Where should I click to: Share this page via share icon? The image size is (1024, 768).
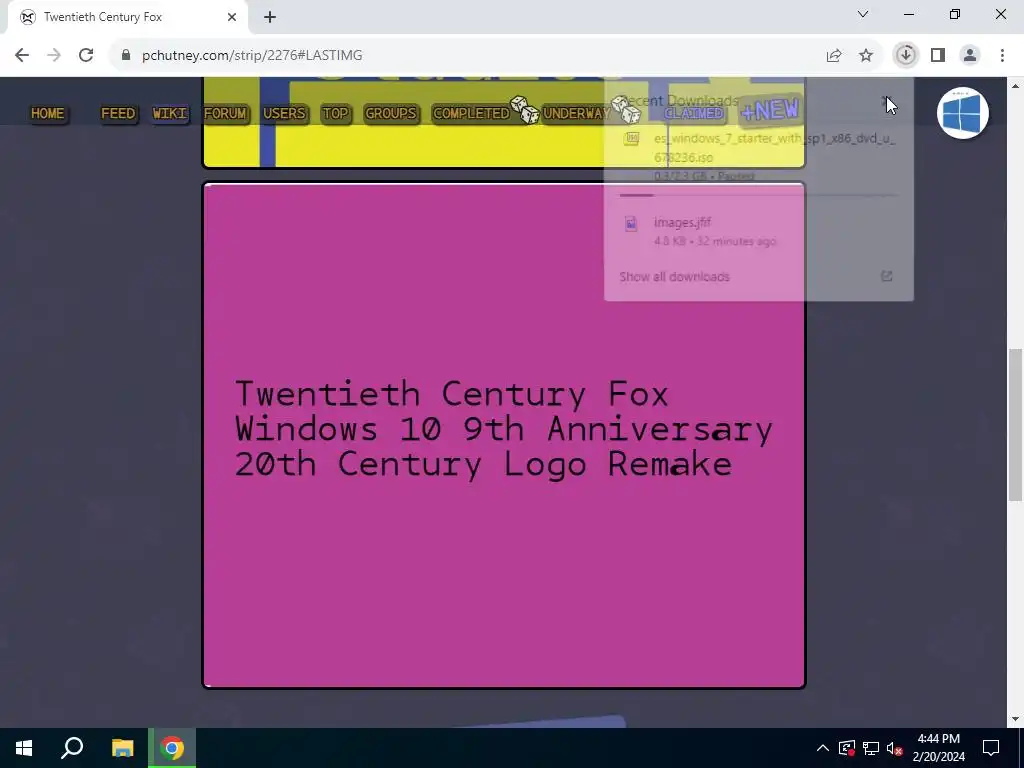coord(834,56)
